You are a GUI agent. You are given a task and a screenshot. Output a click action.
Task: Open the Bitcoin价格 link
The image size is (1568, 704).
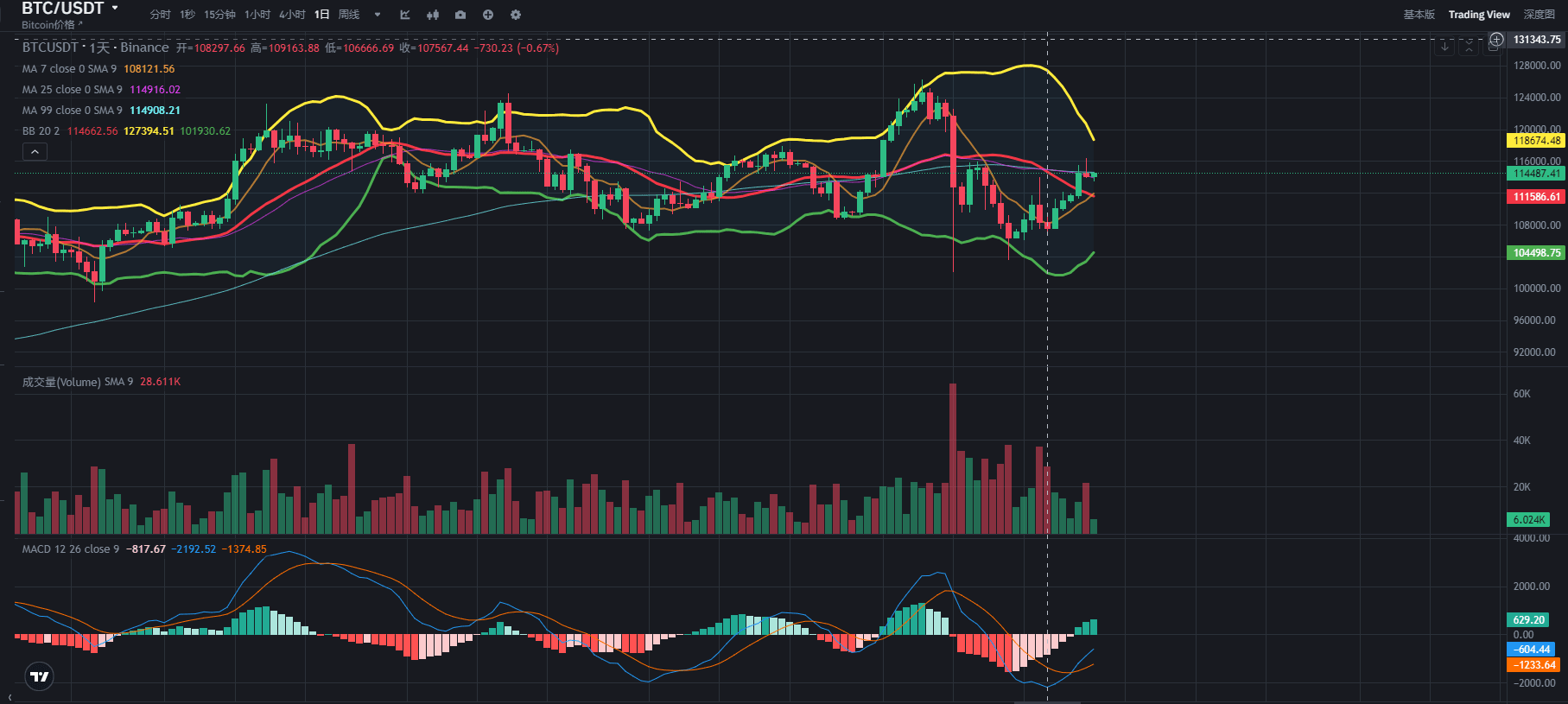pyautogui.click(x=51, y=25)
